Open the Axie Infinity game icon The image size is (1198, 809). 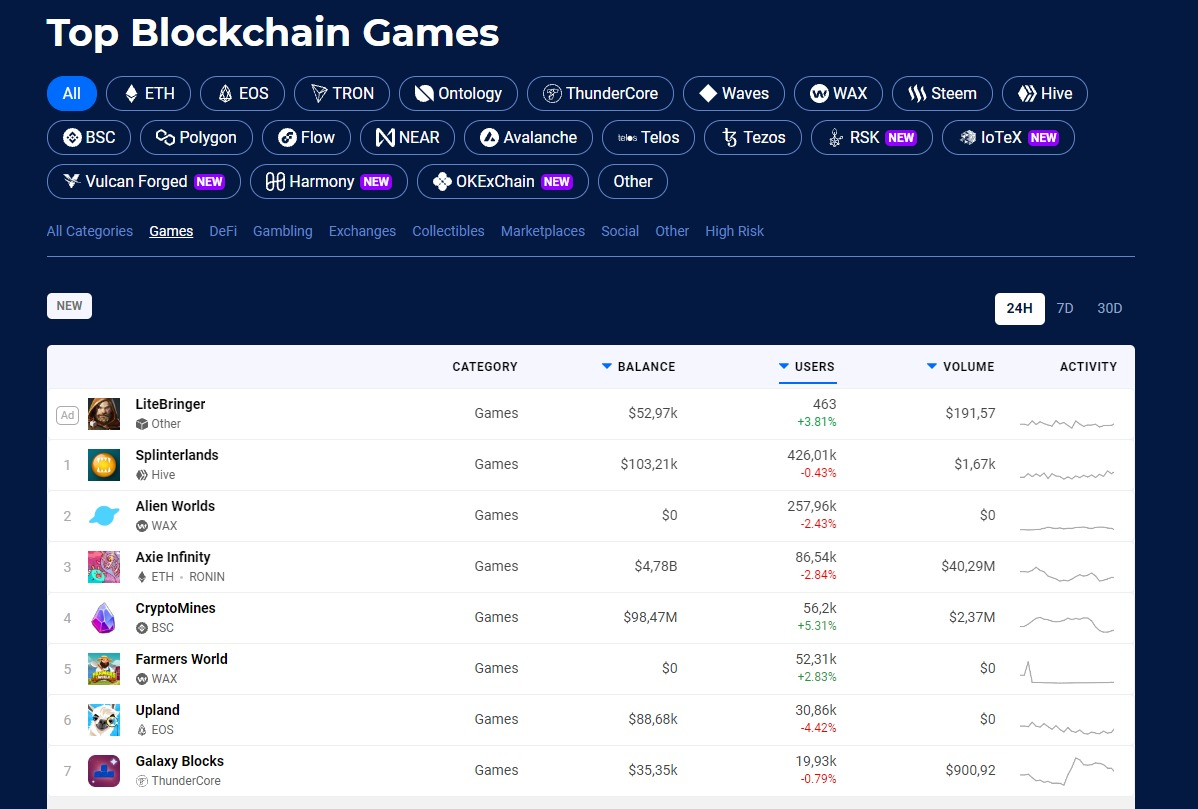coord(104,567)
